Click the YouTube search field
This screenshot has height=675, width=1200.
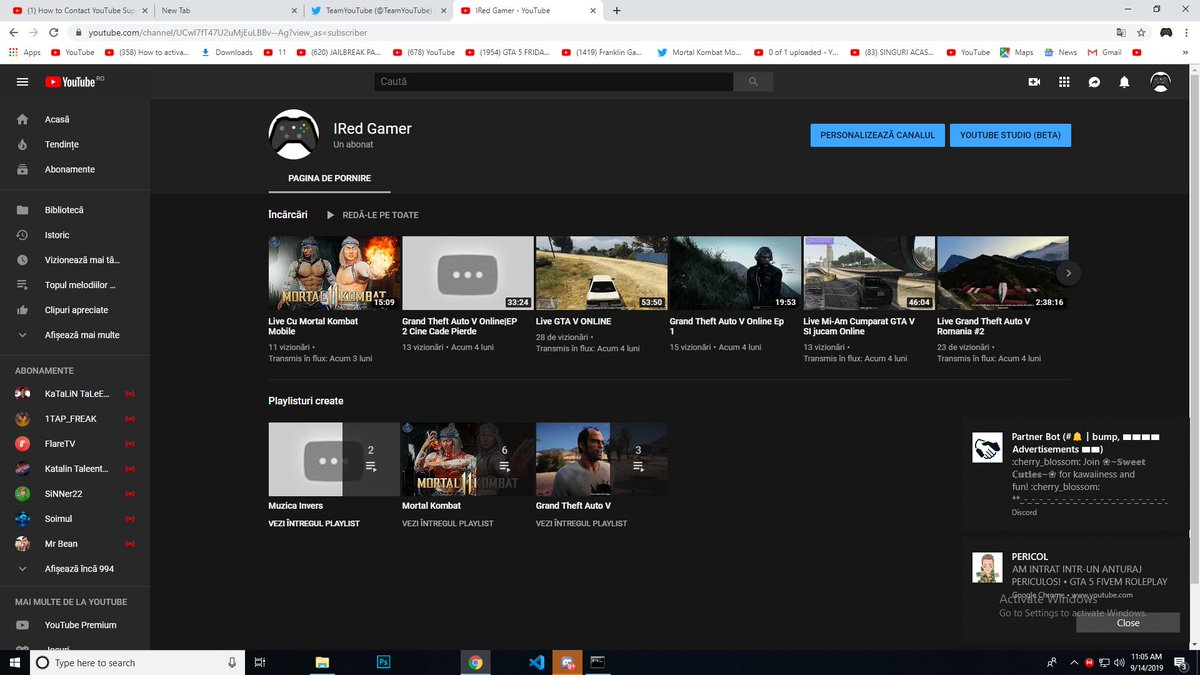tap(553, 82)
